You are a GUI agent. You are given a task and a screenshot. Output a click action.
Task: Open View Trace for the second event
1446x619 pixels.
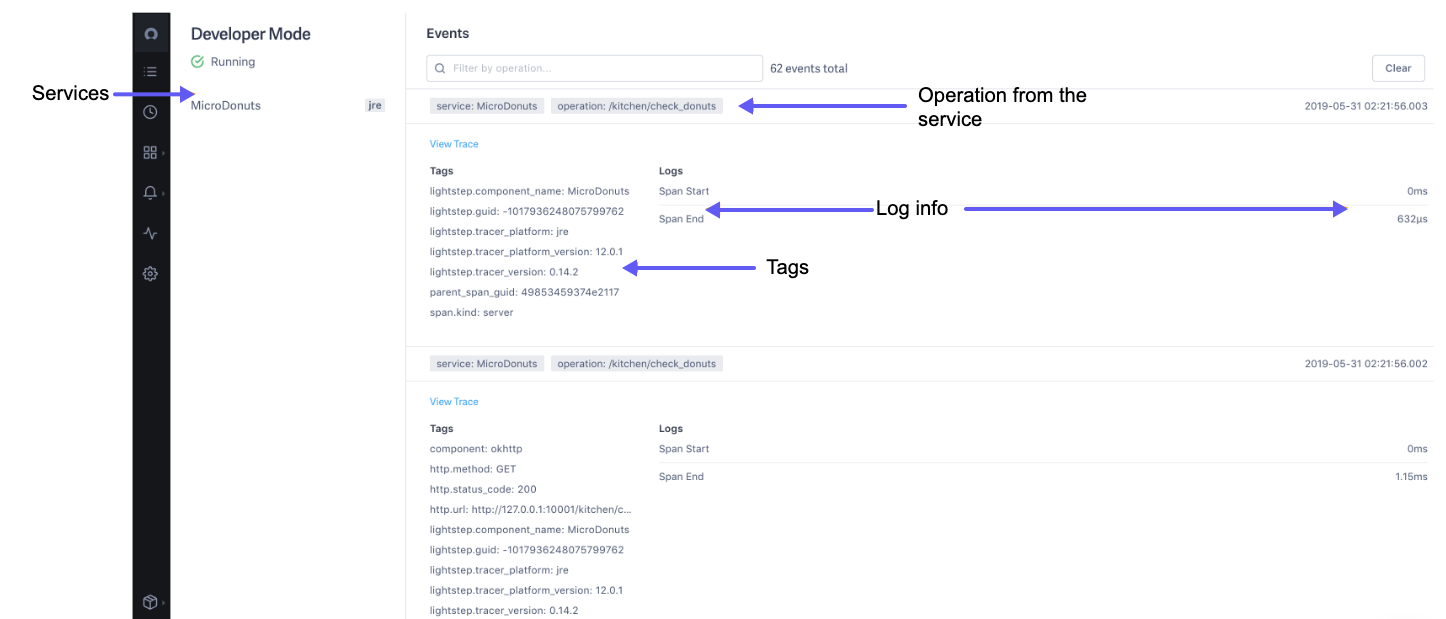point(454,402)
